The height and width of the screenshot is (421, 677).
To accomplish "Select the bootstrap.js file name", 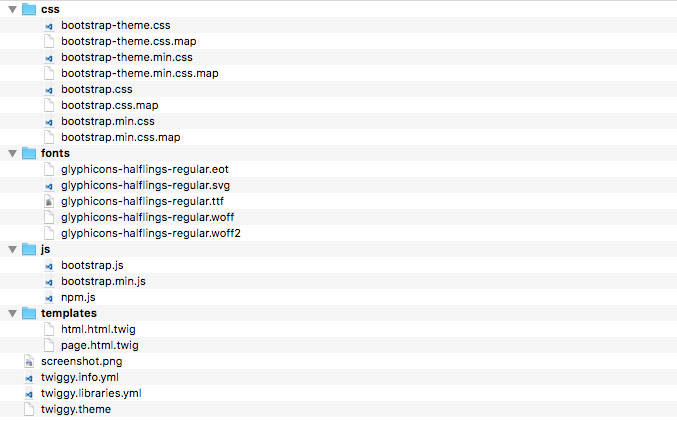I will click(92, 265).
